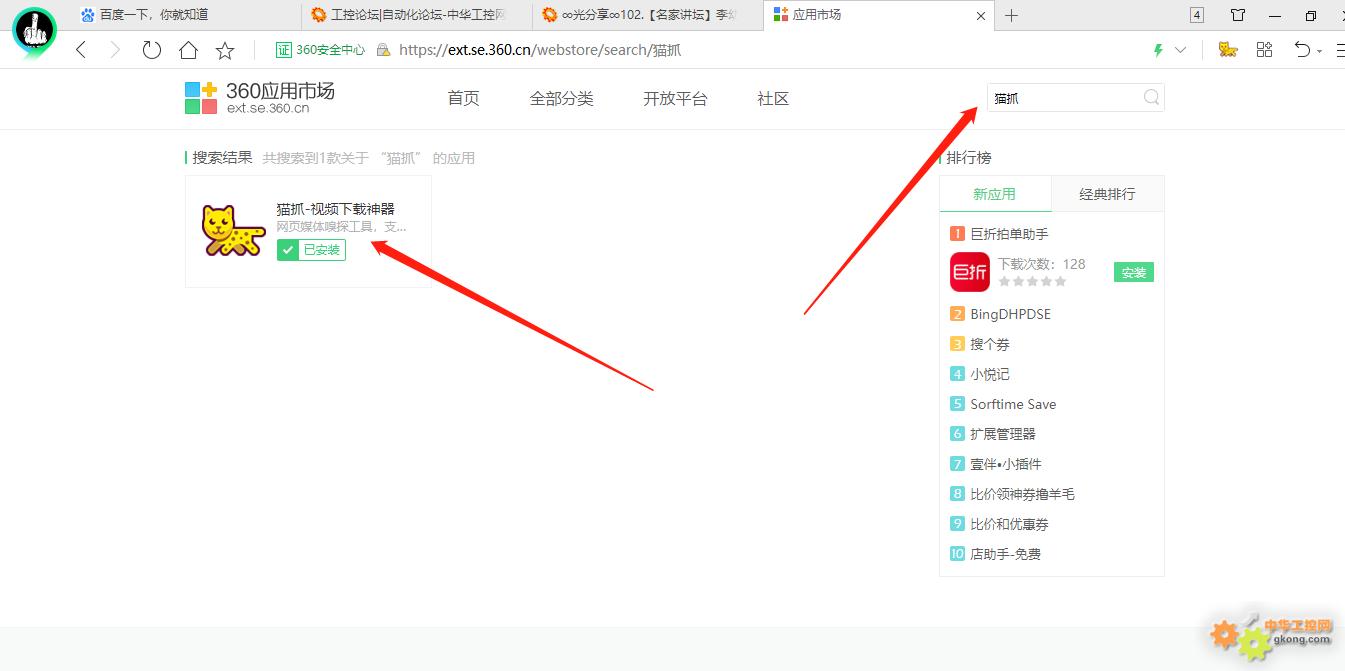
Task: Focus the address bar URL field
Action: 540,50
